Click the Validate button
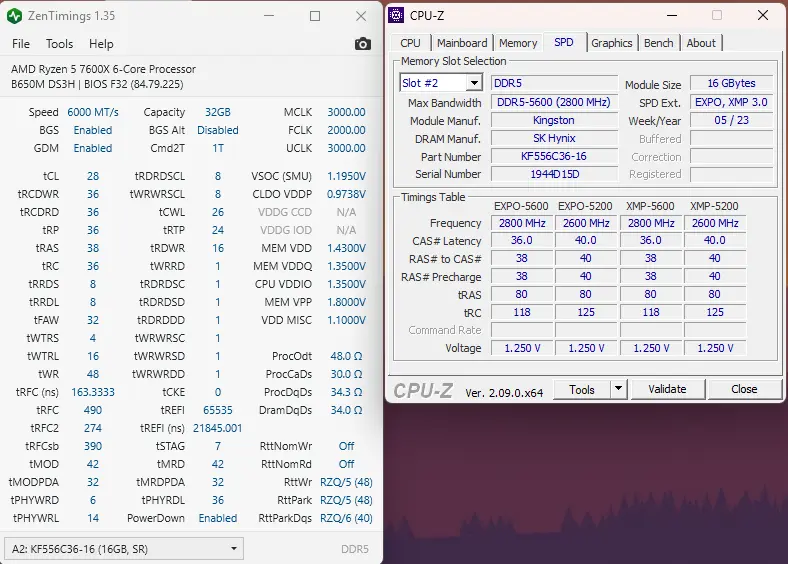Viewport: 788px width, 564px height. tap(667, 389)
